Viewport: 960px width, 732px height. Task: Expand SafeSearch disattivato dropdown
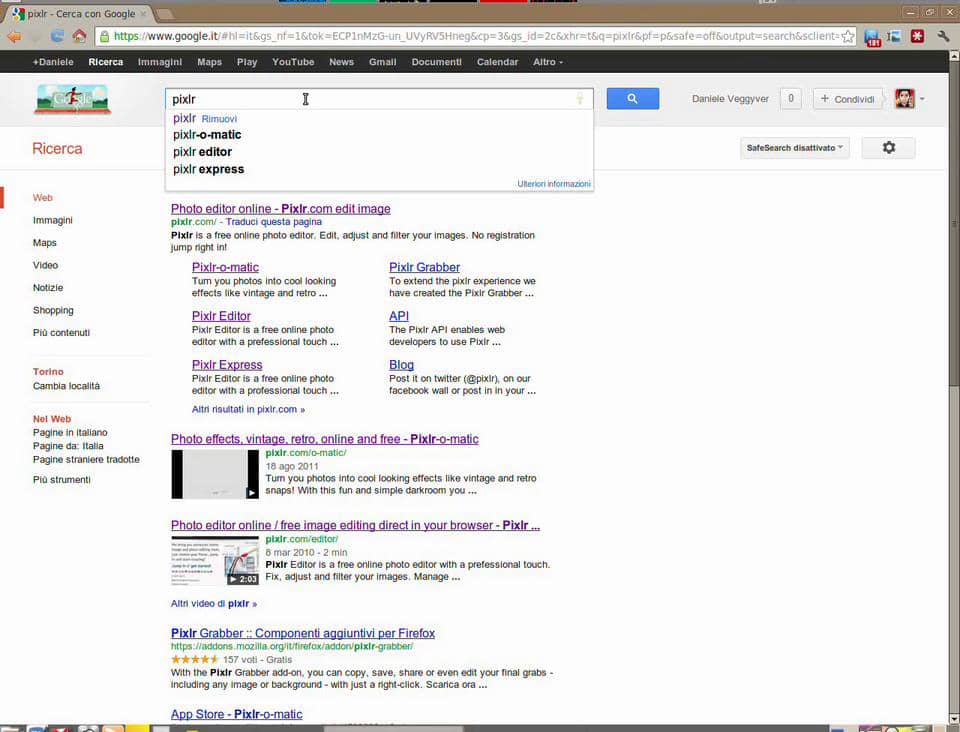(794, 148)
